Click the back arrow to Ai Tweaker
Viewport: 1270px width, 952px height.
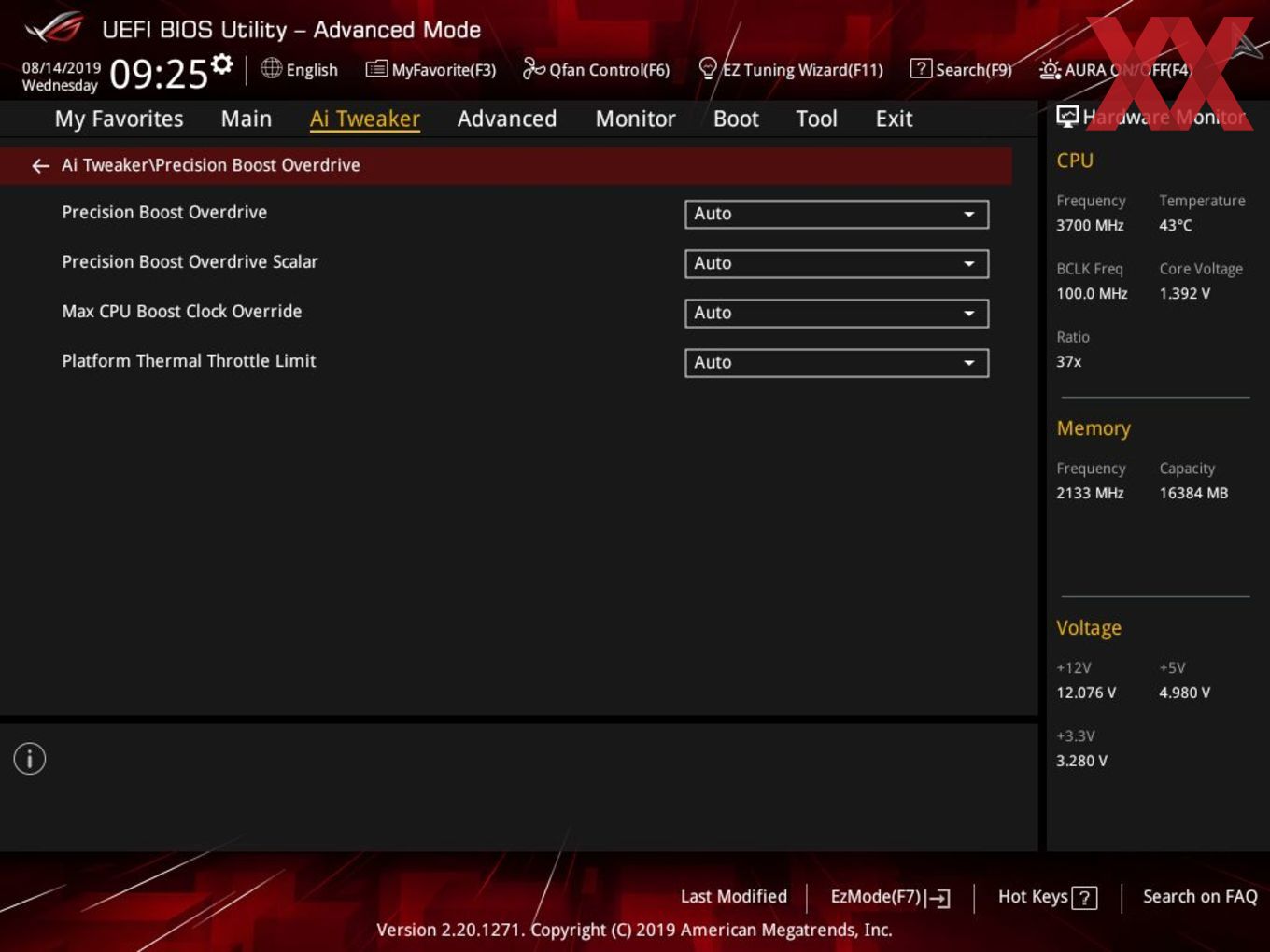(40, 166)
